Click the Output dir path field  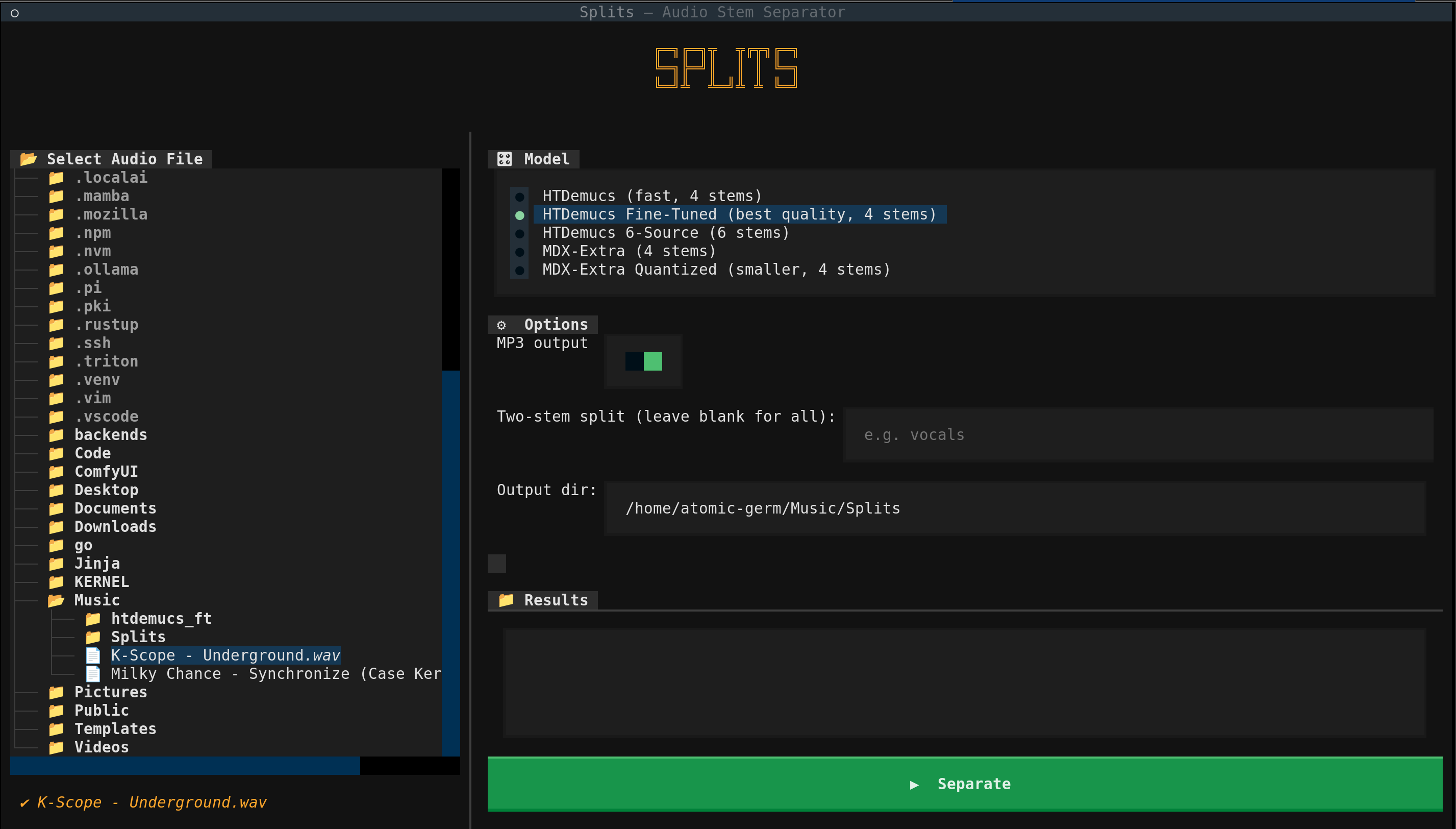pos(1014,508)
